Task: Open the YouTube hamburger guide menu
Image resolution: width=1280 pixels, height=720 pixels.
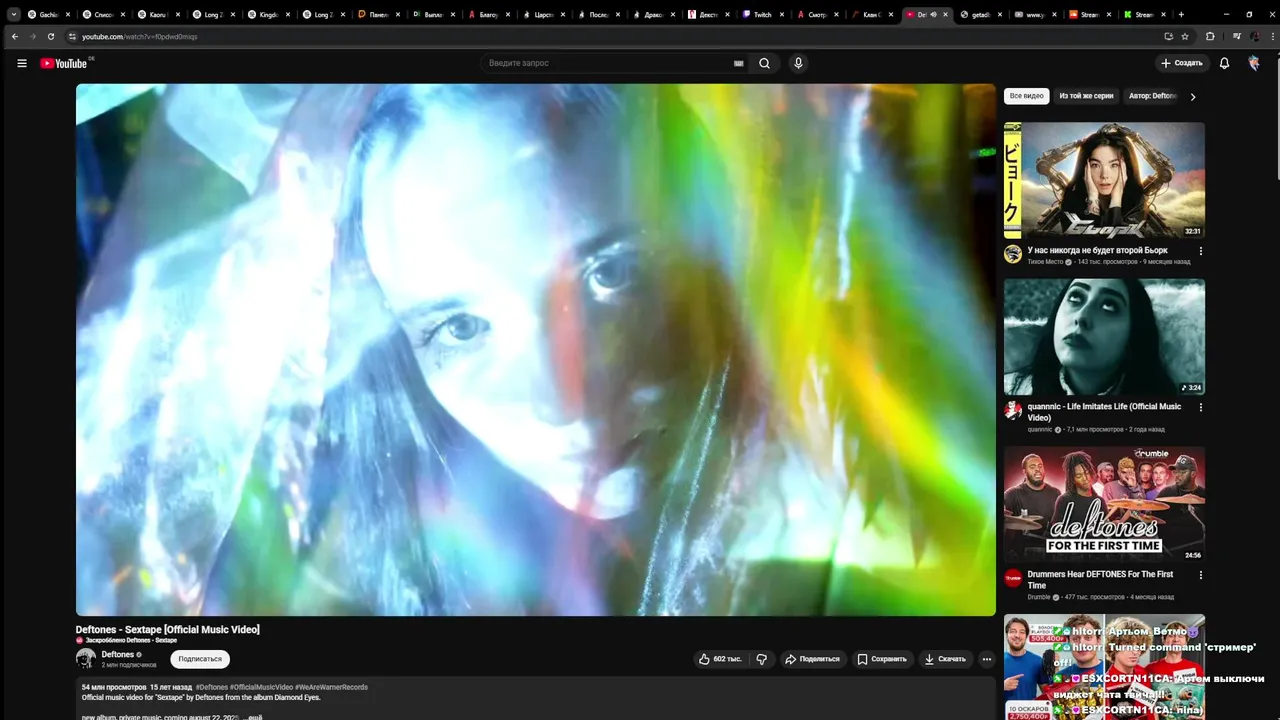Action: point(22,63)
